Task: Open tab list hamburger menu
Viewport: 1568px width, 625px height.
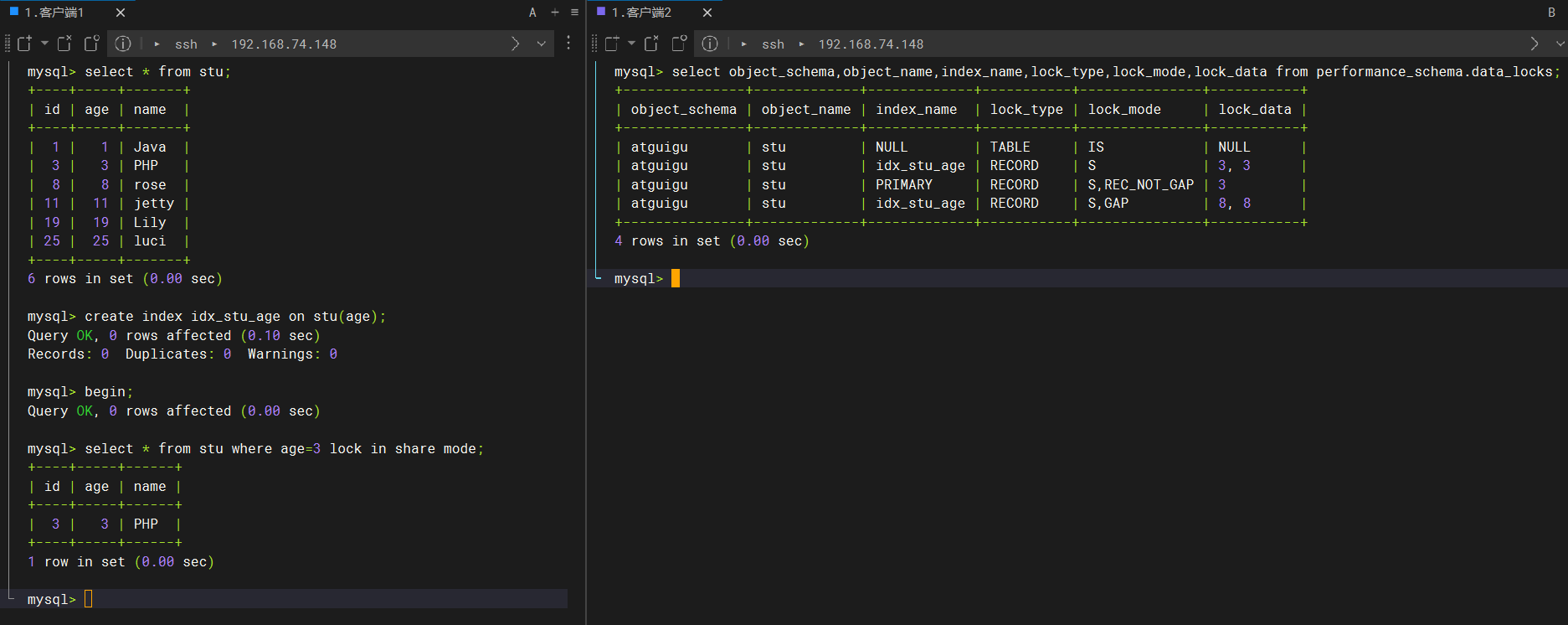Action: click(x=574, y=12)
